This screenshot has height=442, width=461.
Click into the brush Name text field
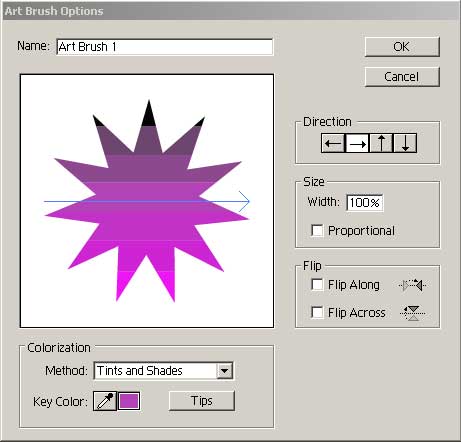click(x=165, y=47)
